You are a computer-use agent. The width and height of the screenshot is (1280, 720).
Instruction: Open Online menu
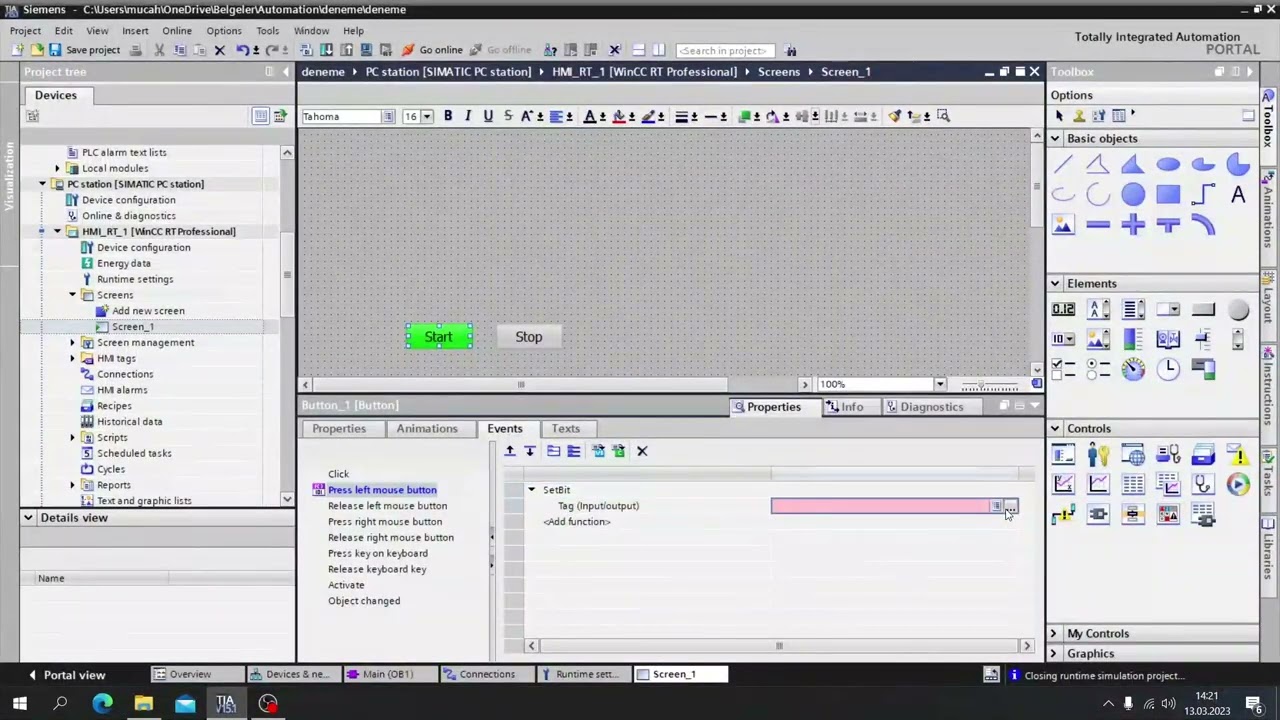tap(177, 31)
